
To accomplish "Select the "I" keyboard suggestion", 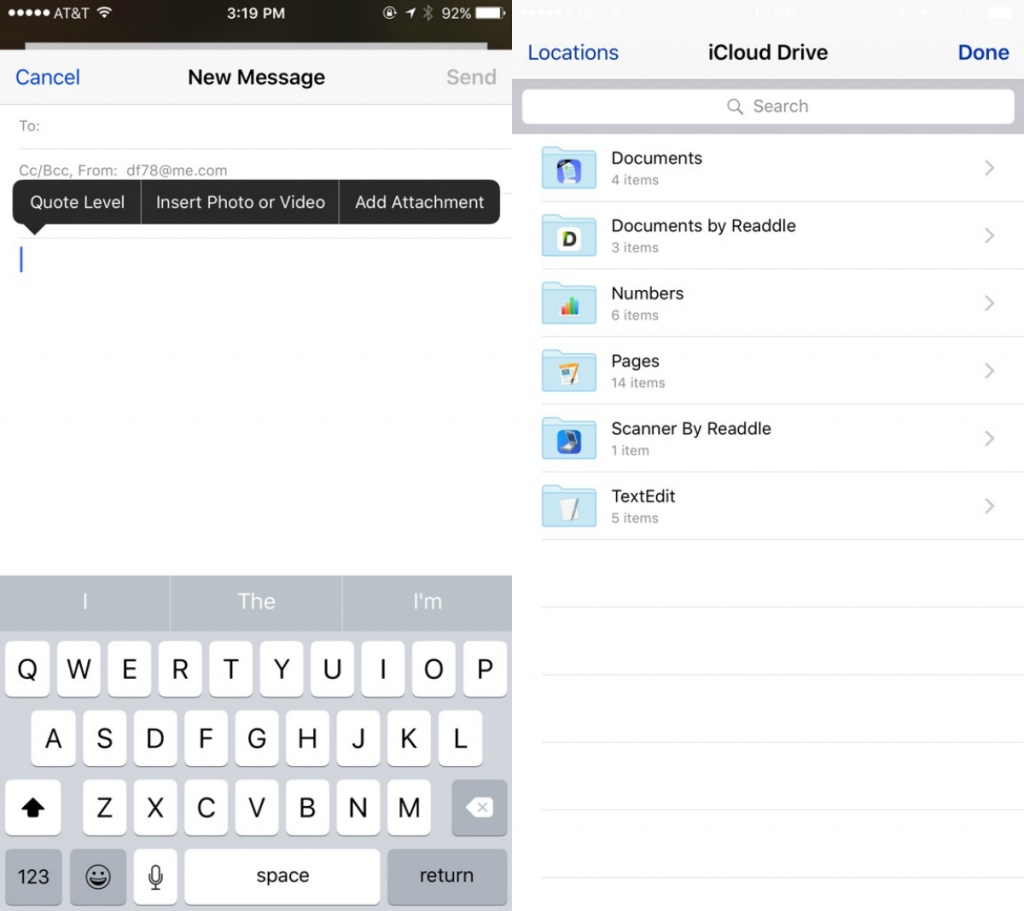I will point(85,601).
